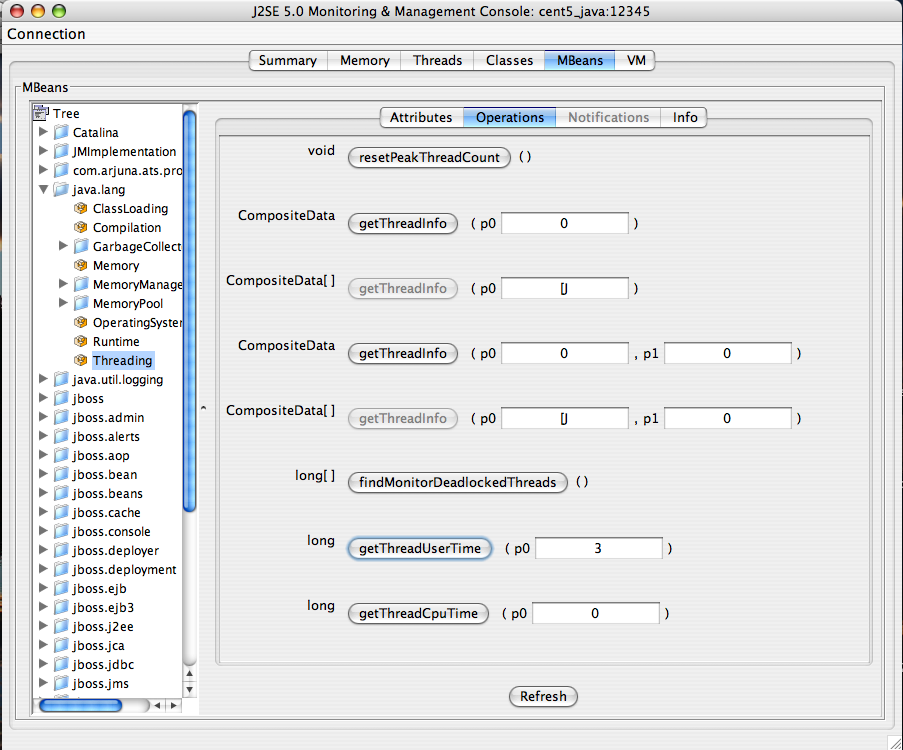Open the Connection menu
Image resolution: width=903 pixels, height=750 pixels.
[x=46, y=34]
